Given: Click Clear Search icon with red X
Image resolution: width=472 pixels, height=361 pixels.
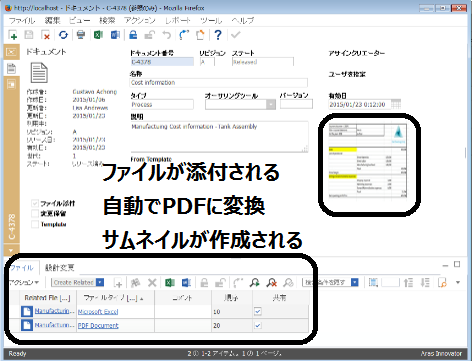Looking at the screenshot, I should point(272,283).
